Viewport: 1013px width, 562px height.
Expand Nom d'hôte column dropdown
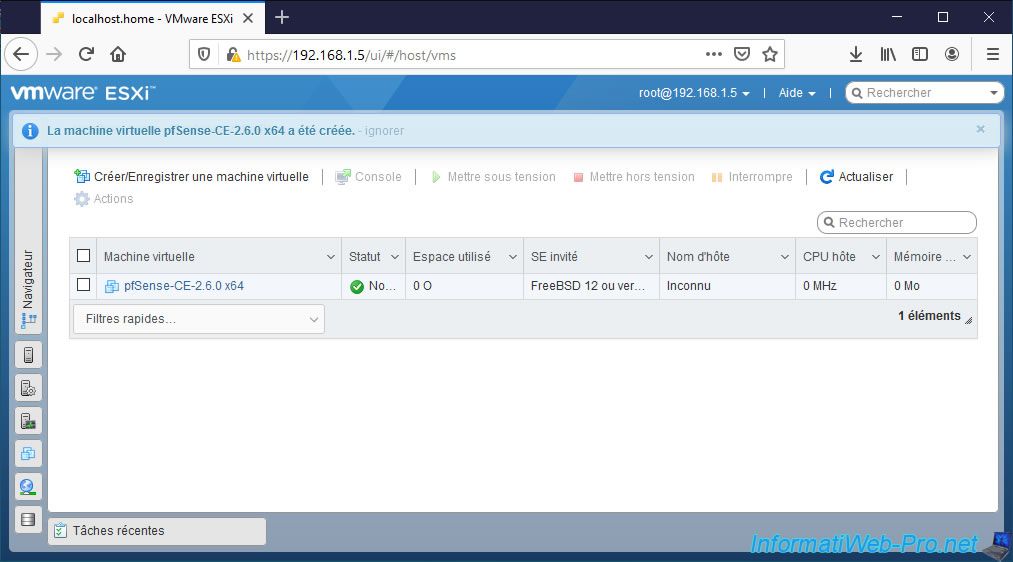785,257
